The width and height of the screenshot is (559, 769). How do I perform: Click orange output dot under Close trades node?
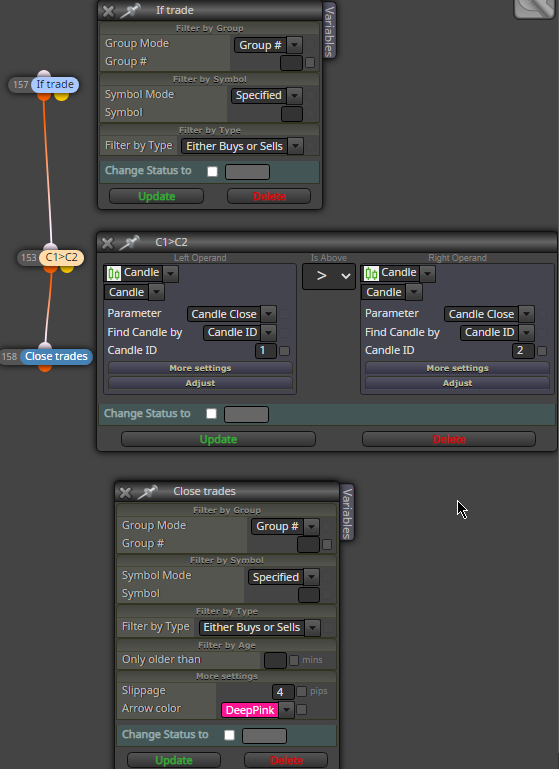coord(45,367)
